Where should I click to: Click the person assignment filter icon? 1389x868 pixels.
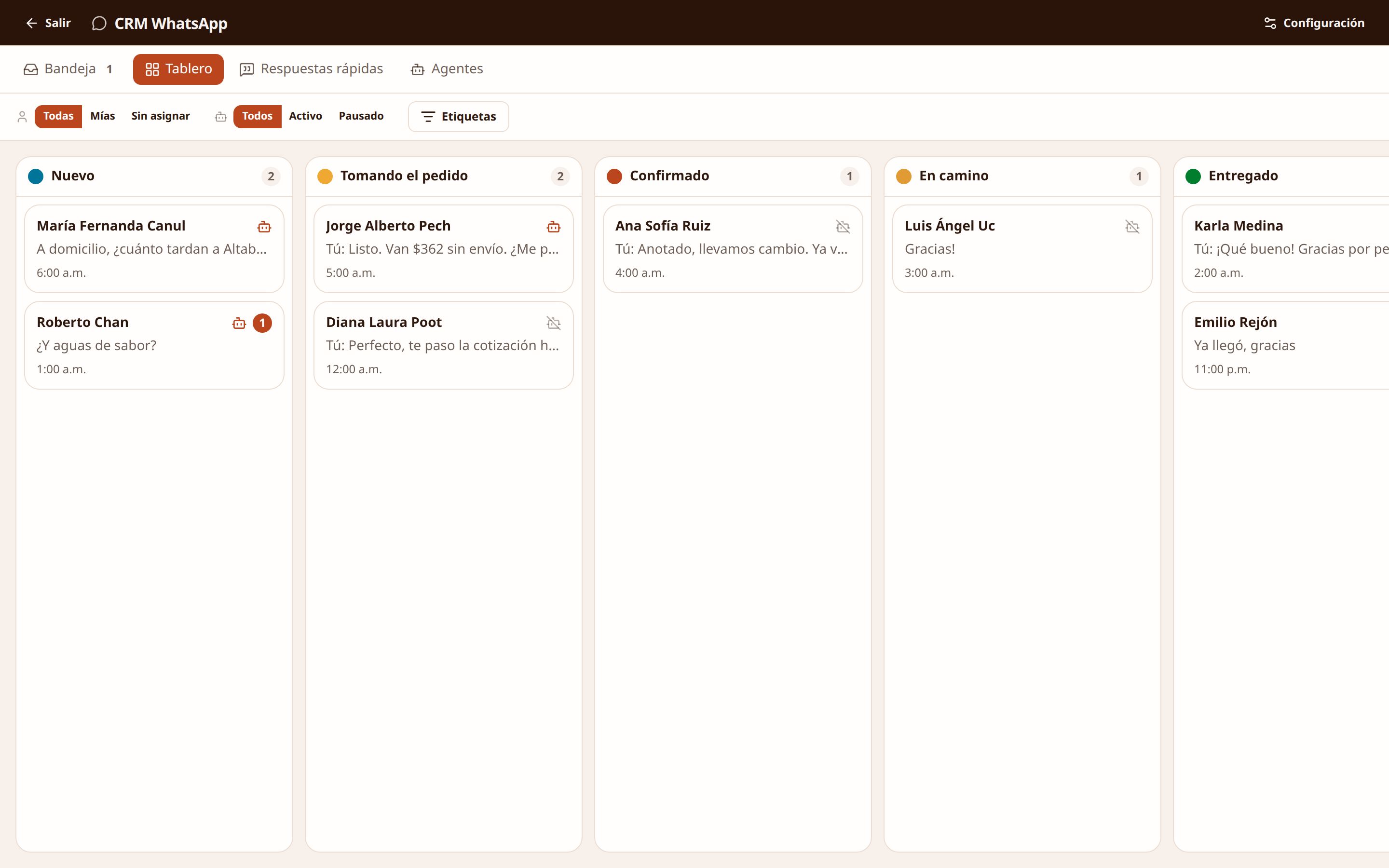click(22, 117)
